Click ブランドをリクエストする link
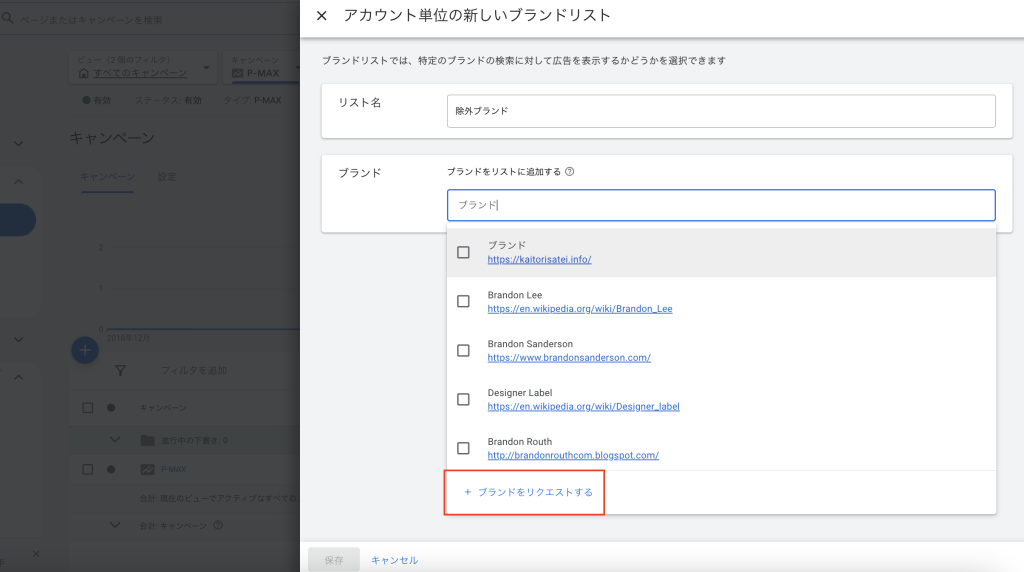The width and height of the screenshot is (1024, 572). [528, 492]
